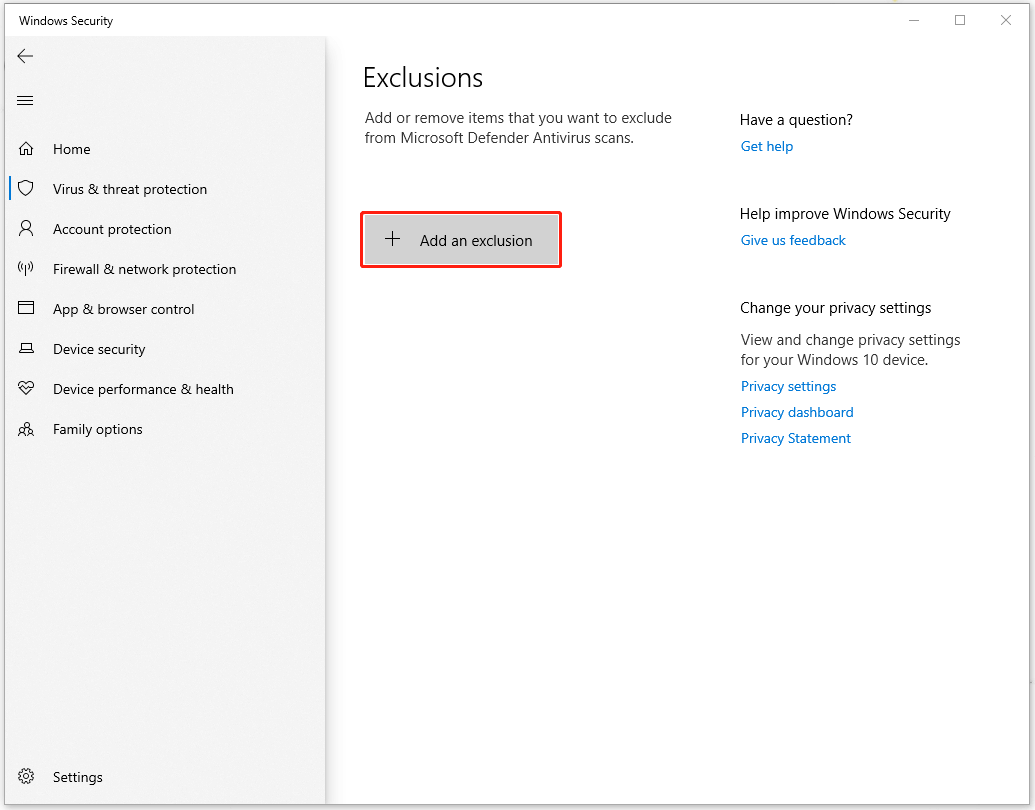This screenshot has height=810, width=1035.
Task: Toggle the navigation pane with hamburger menu
Action: point(25,100)
